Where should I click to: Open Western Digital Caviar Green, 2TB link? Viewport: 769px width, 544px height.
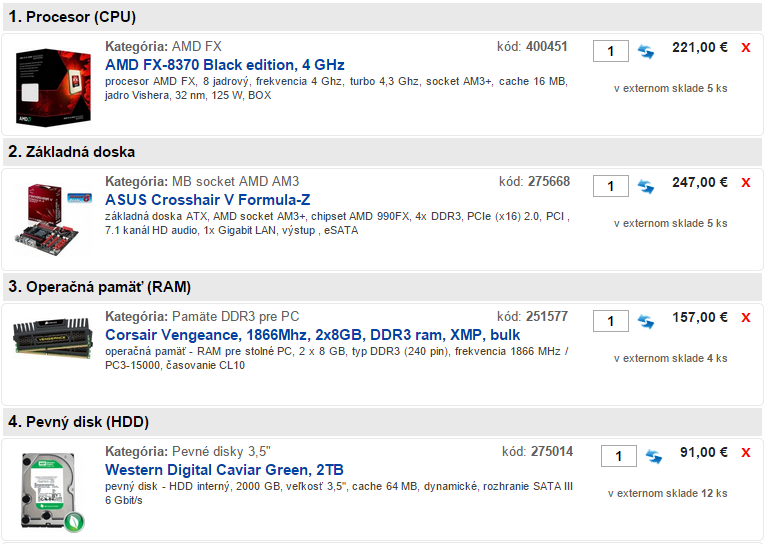pyautogui.click(x=224, y=470)
